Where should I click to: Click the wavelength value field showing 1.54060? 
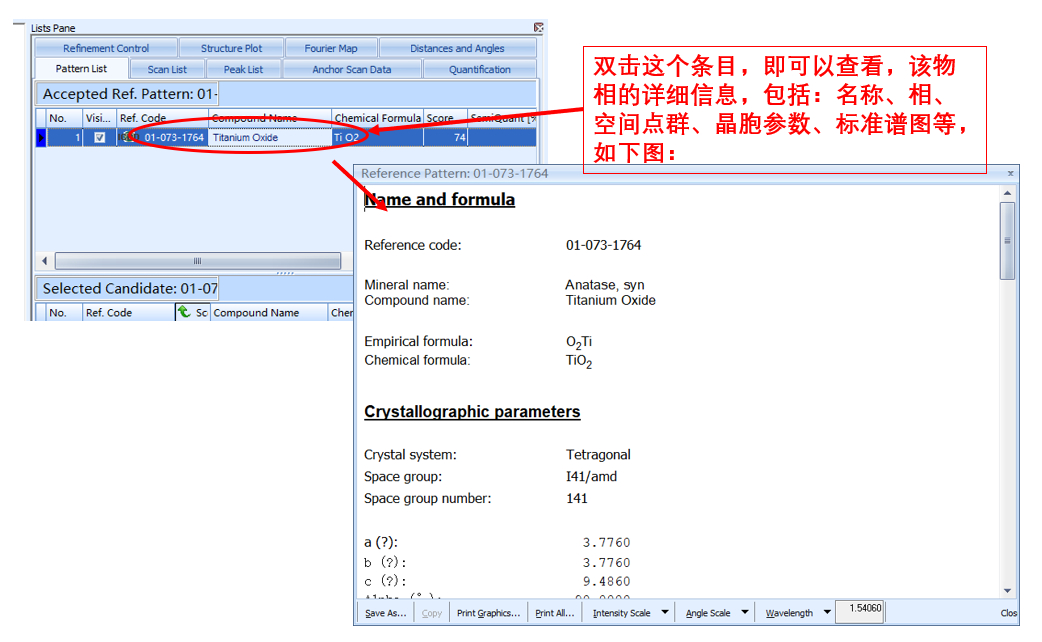tap(860, 610)
